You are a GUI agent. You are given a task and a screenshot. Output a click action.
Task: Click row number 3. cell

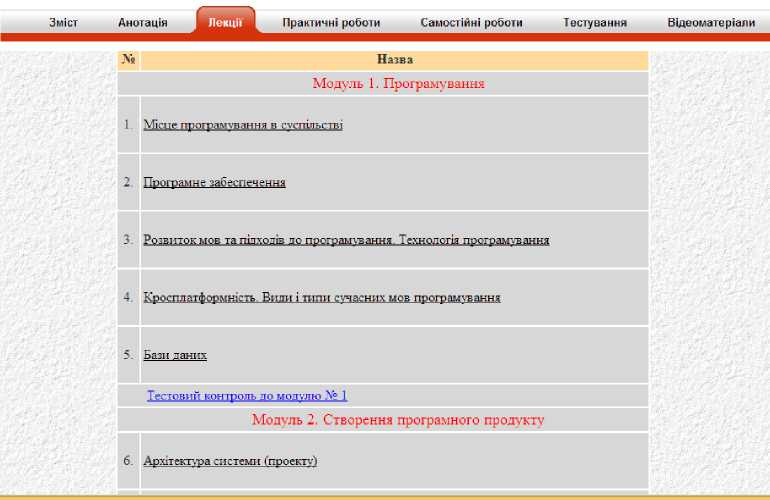(128, 240)
